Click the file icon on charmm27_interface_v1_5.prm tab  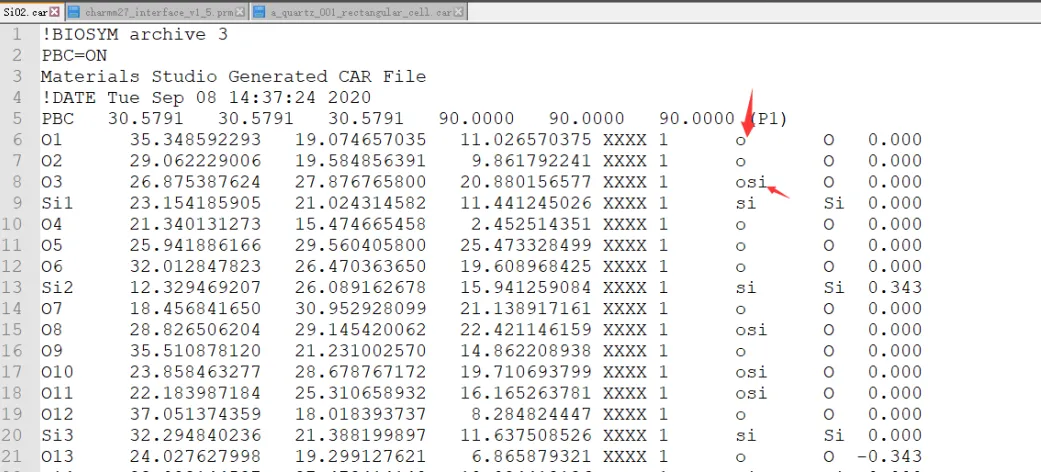74,12
